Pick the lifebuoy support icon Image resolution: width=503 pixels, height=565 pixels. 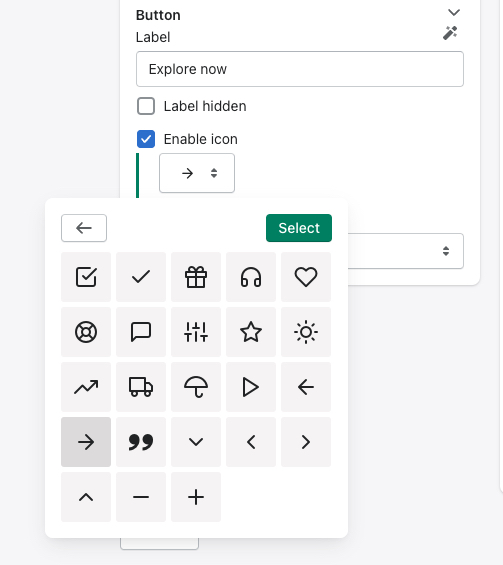coord(86,332)
